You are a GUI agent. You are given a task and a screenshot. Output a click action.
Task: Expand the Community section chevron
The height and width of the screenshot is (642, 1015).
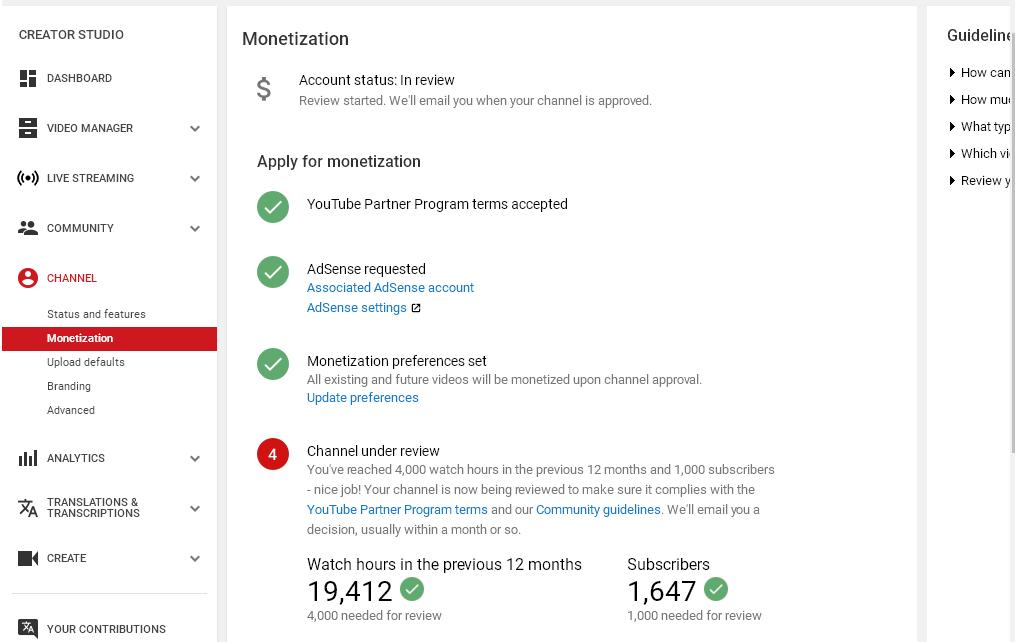pyautogui.click(x=195, y=228)
